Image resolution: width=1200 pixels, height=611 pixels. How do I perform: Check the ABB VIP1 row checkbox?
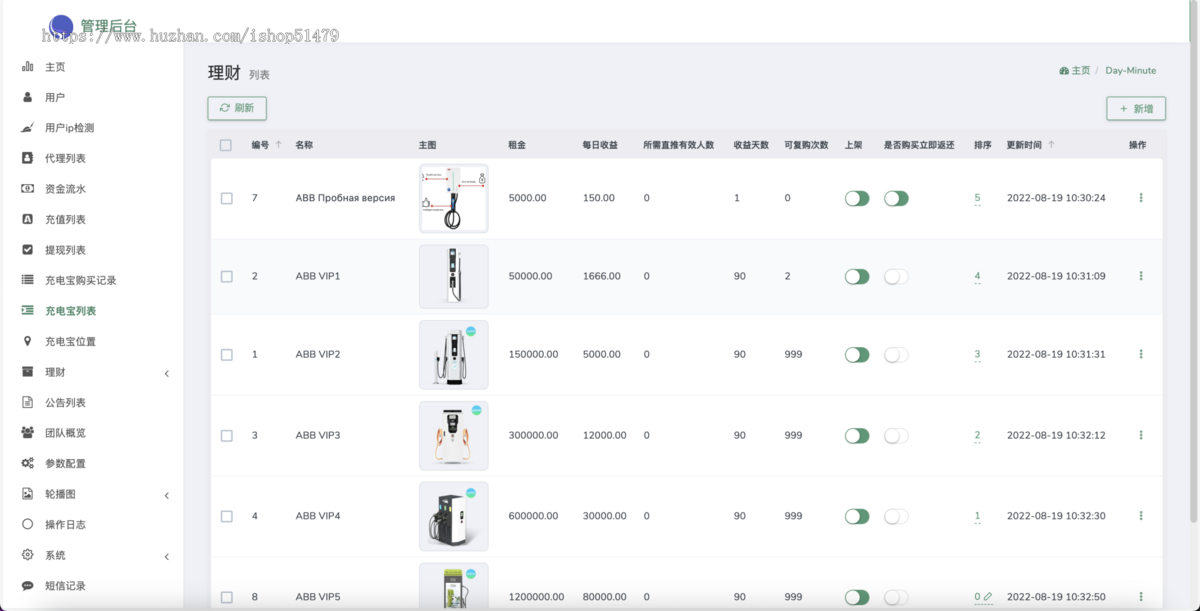point(227,276)
